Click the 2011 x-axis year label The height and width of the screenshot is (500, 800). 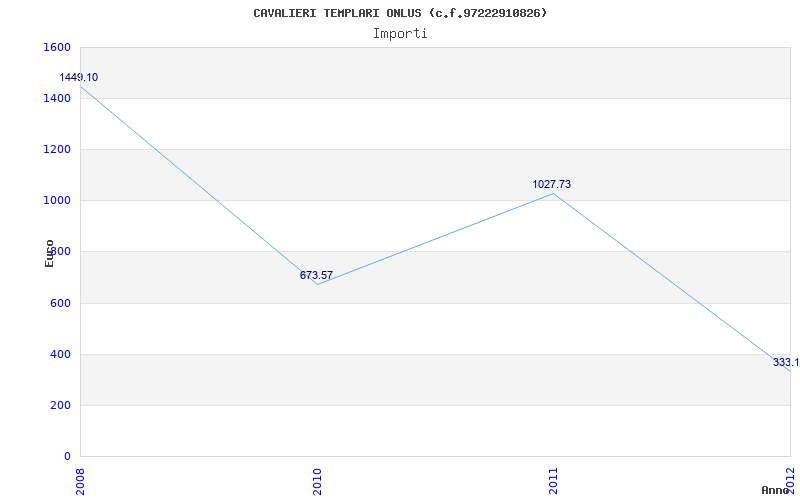(x=554, y=482)
